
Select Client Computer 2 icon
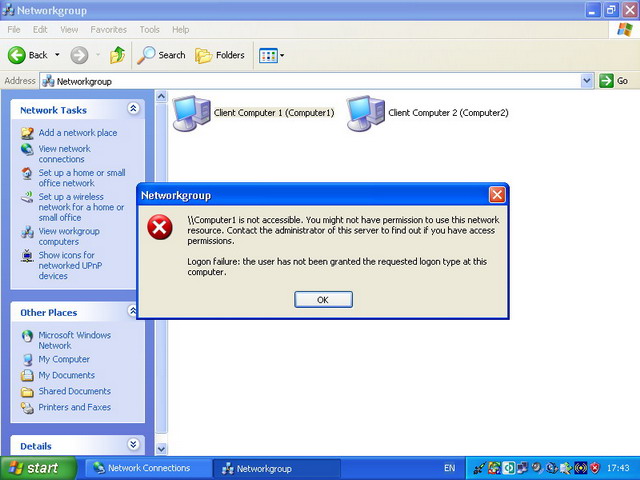365,113
